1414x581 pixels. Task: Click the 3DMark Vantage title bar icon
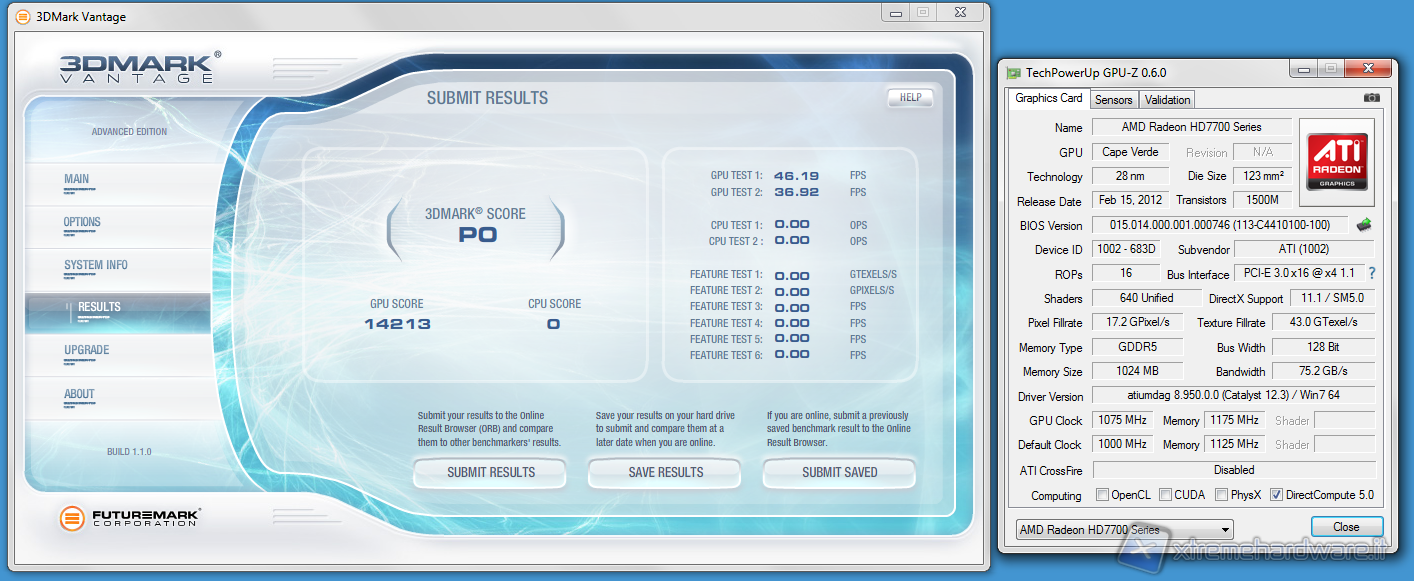point(23,17)
